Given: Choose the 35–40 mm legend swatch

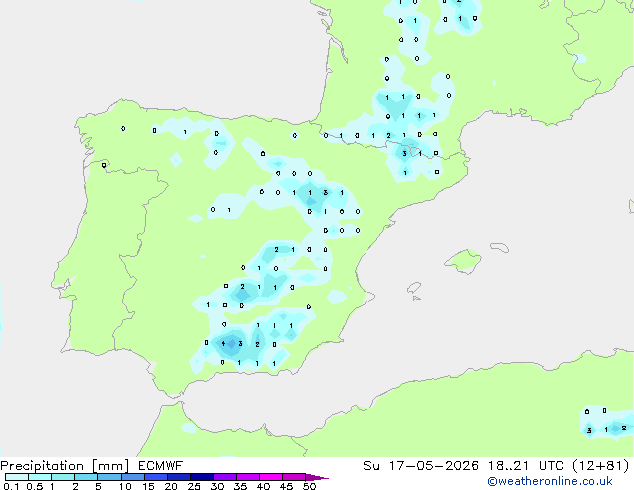Looking at the screenshot, I should point(247,477).
